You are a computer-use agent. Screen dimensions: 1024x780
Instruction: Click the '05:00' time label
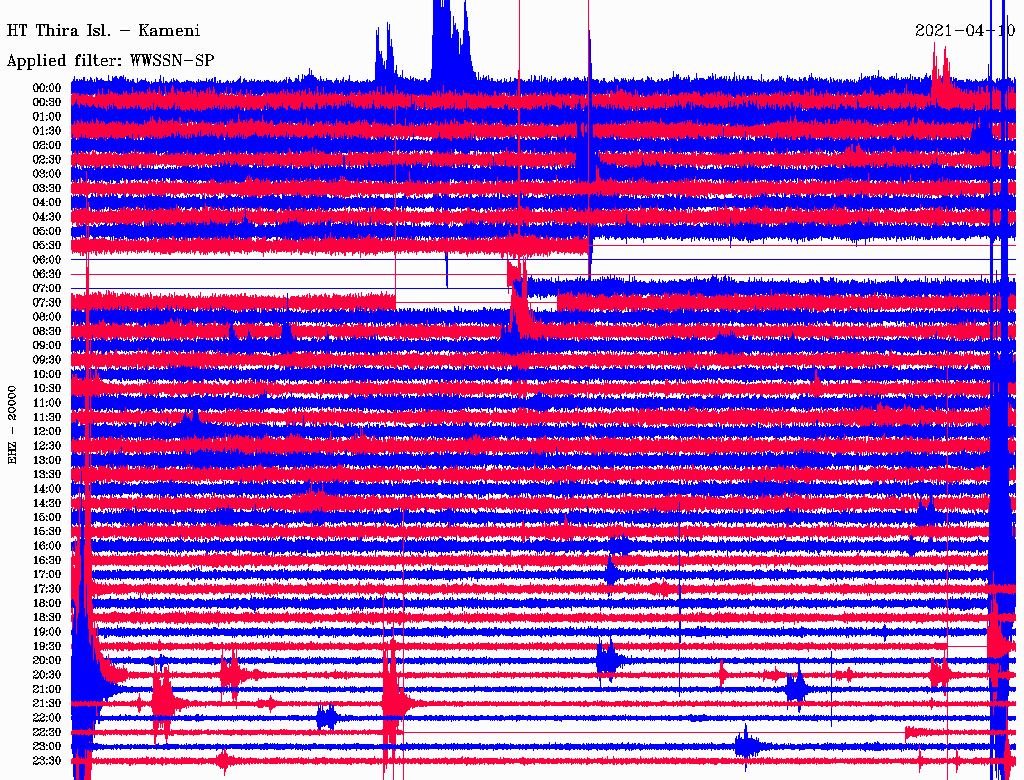pyautogui.click(x=47, y=231)
